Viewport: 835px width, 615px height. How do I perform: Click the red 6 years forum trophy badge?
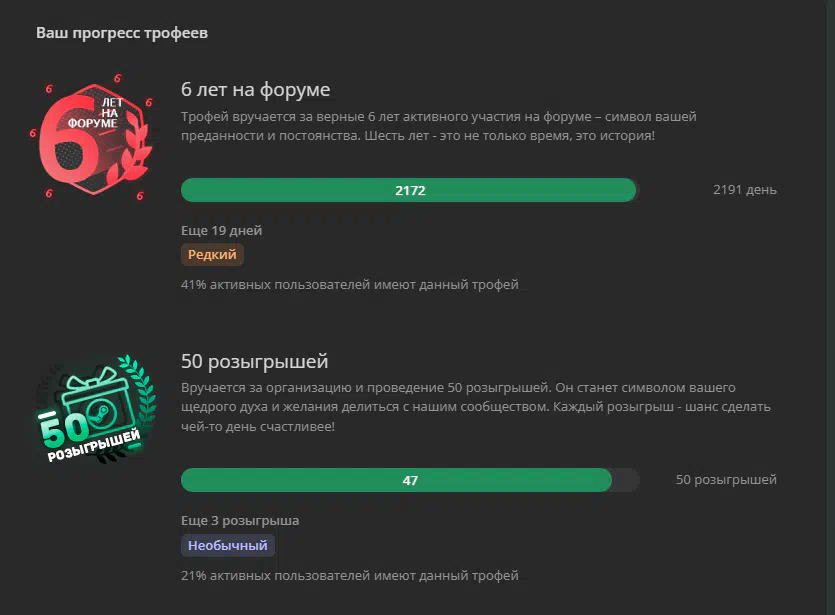pyautogui.click(x=92, y=138)
